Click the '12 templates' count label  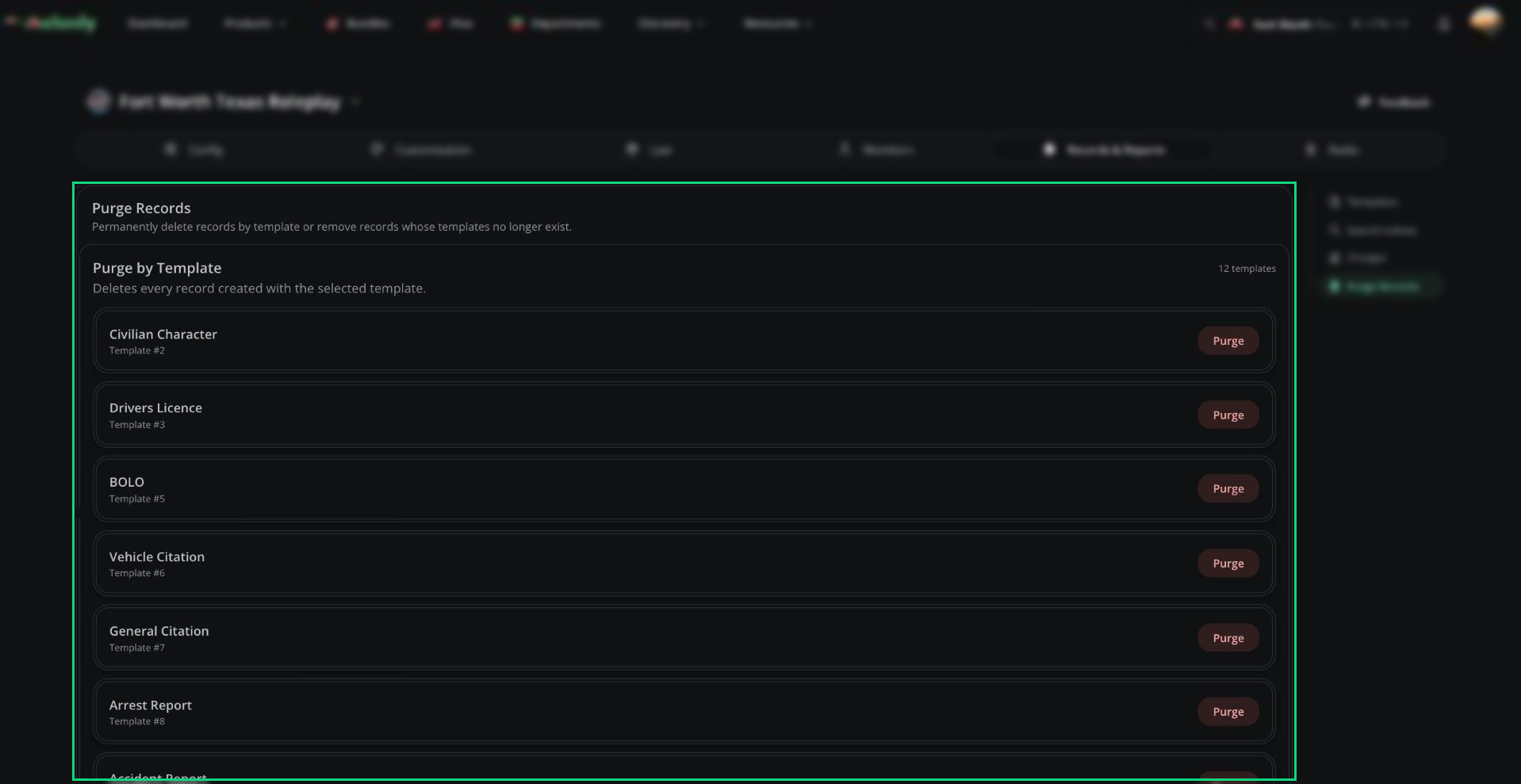tap(1247, 269)
